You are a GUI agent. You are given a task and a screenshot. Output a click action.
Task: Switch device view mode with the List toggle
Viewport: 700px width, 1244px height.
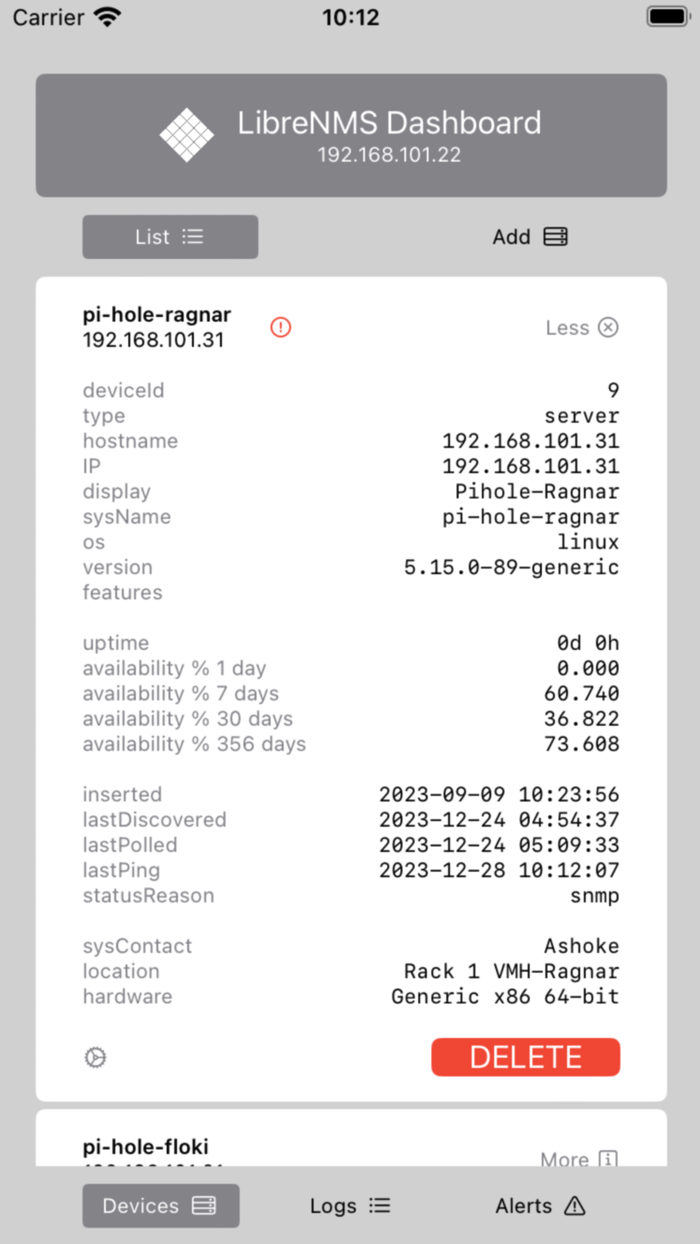pos(169,237)
